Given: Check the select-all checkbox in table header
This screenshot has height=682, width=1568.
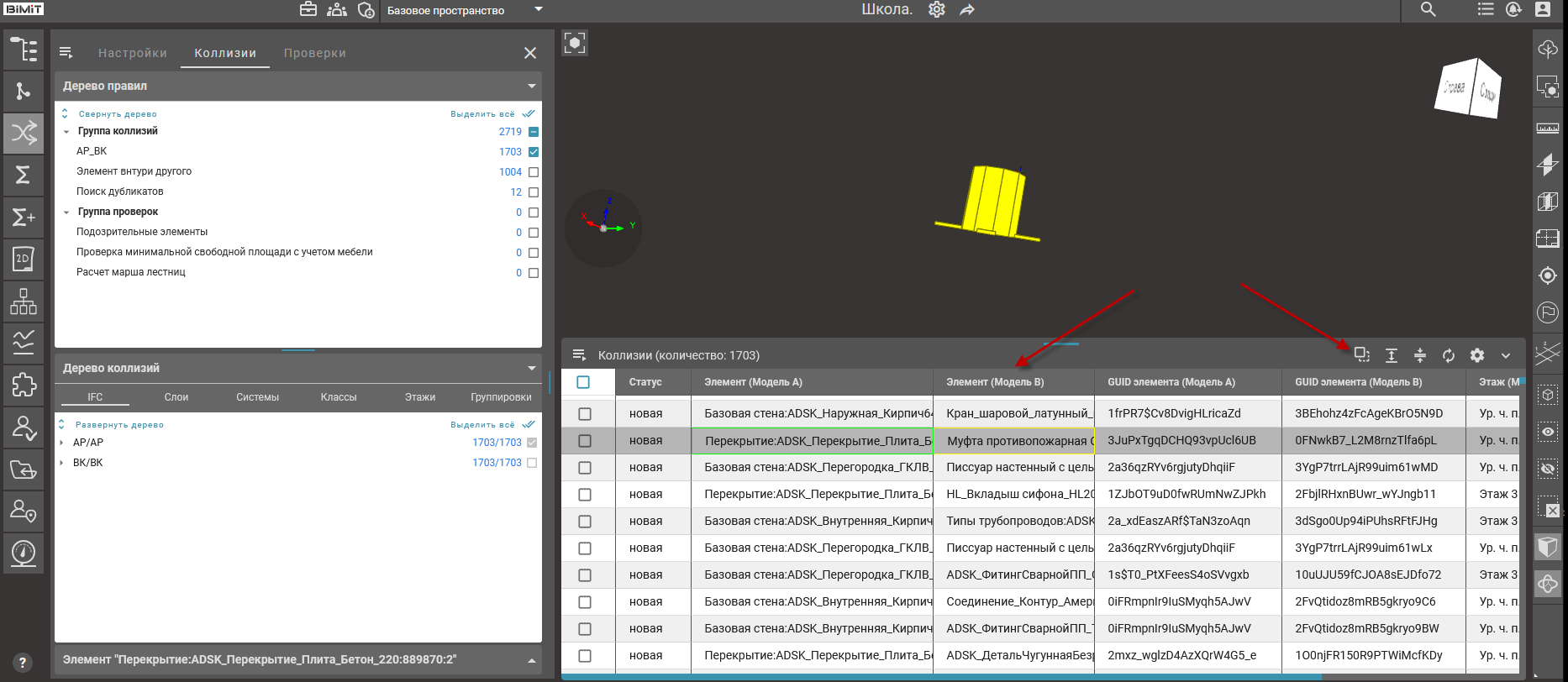Looking at the screenshot, I should 584,382.
